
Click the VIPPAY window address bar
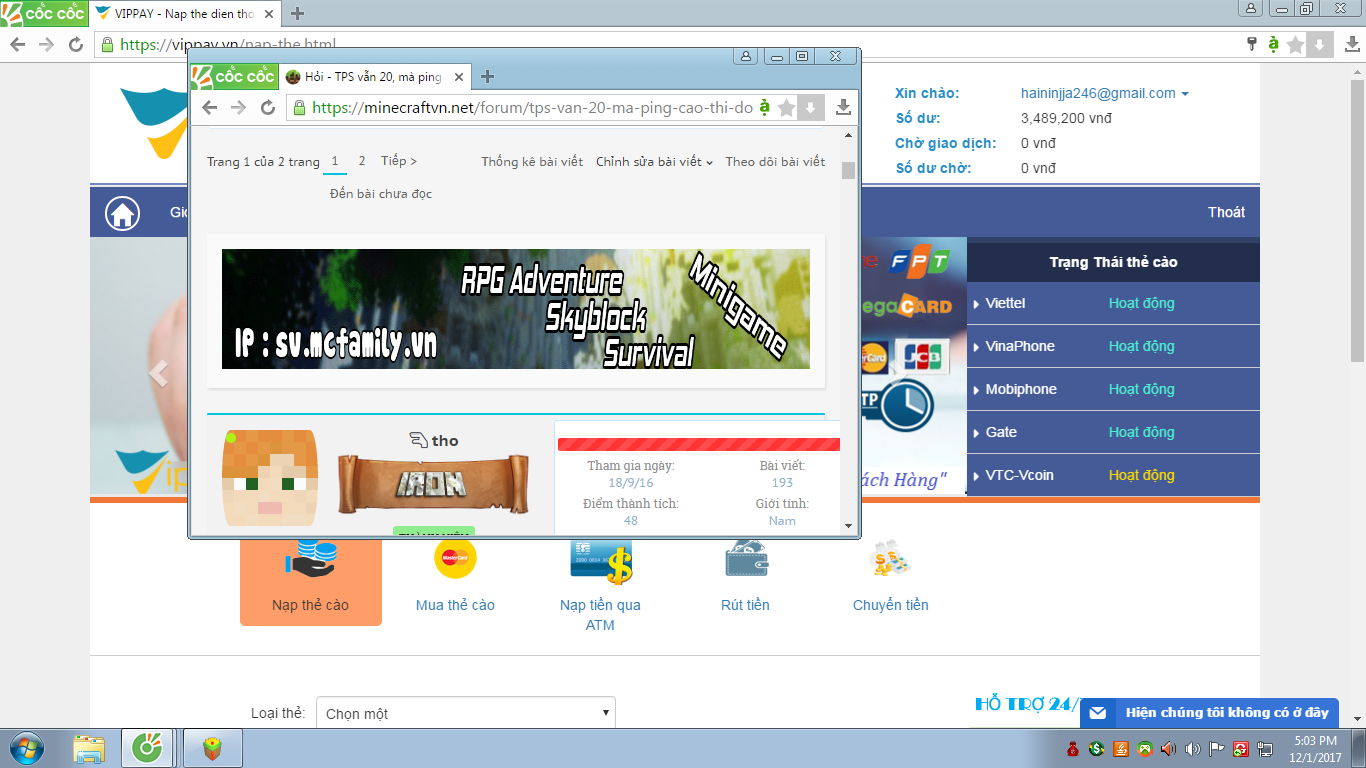[x=670, y=44]
